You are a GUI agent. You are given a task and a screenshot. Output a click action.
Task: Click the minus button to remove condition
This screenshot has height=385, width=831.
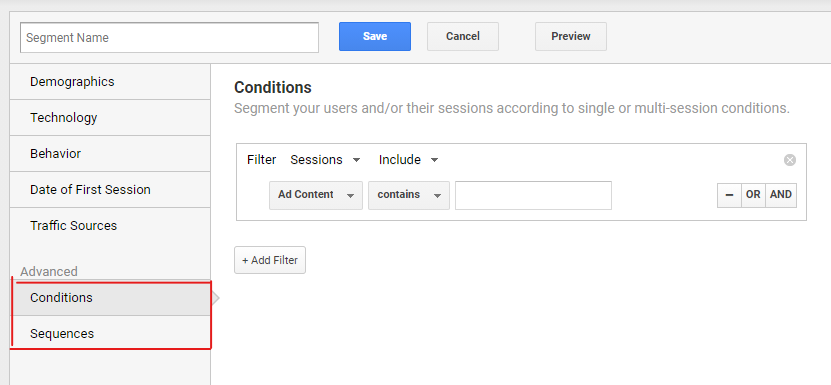point(729,195)
